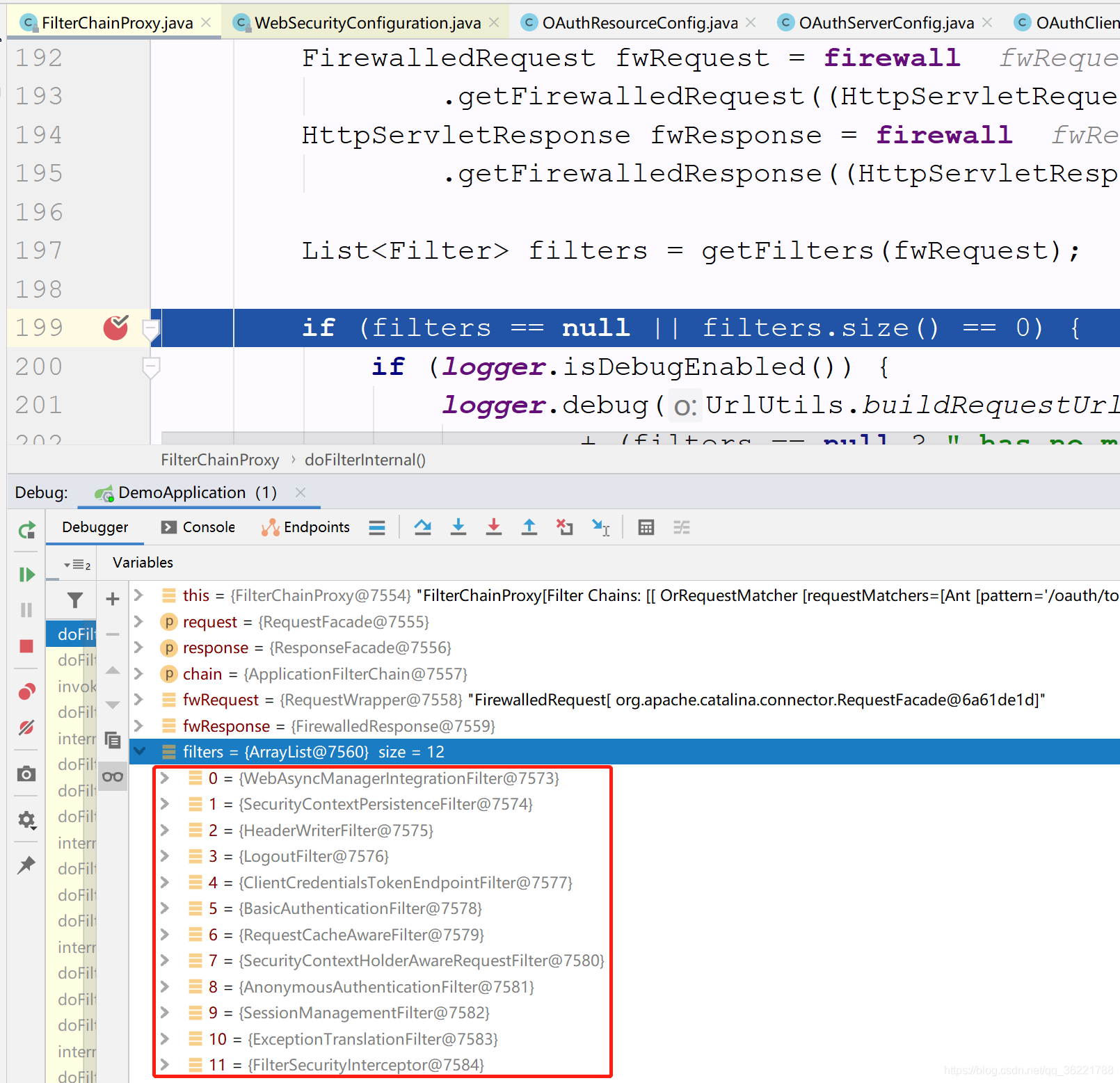Viewport: 1120px width, 1083px height.
Task: Toggle the breakpoint on line 199
Action: click(x=116, y=327)
